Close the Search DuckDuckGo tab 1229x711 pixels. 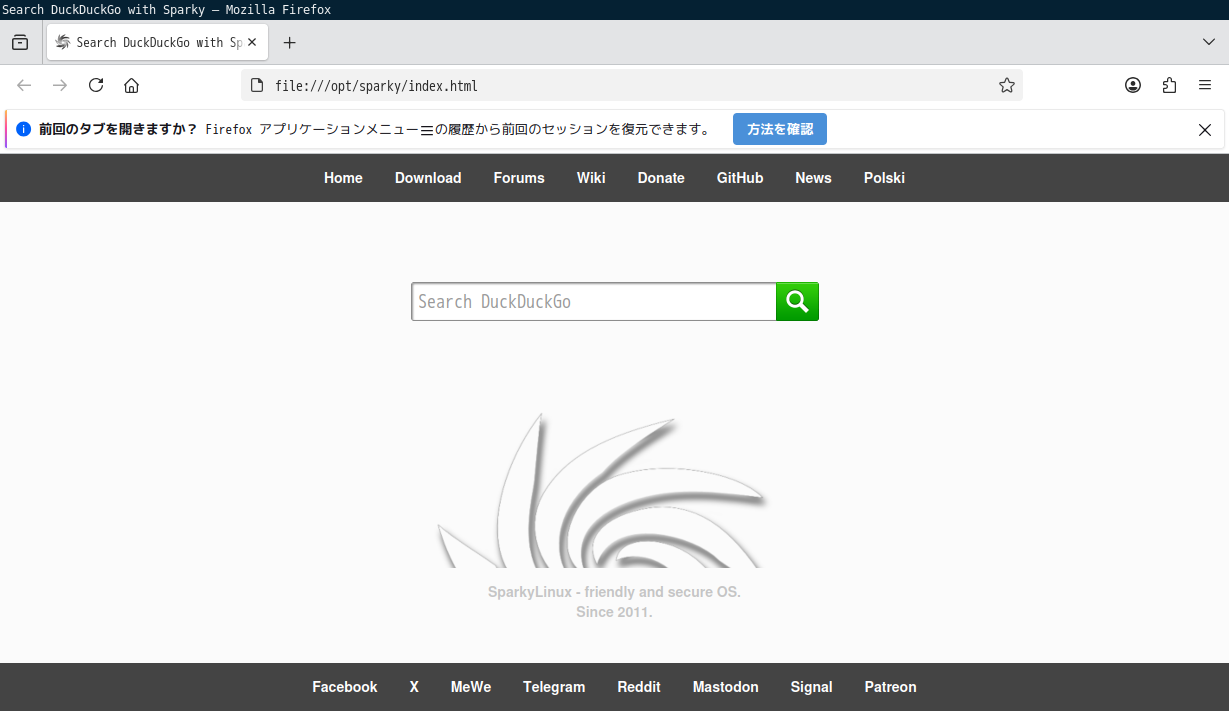point(253,42)
